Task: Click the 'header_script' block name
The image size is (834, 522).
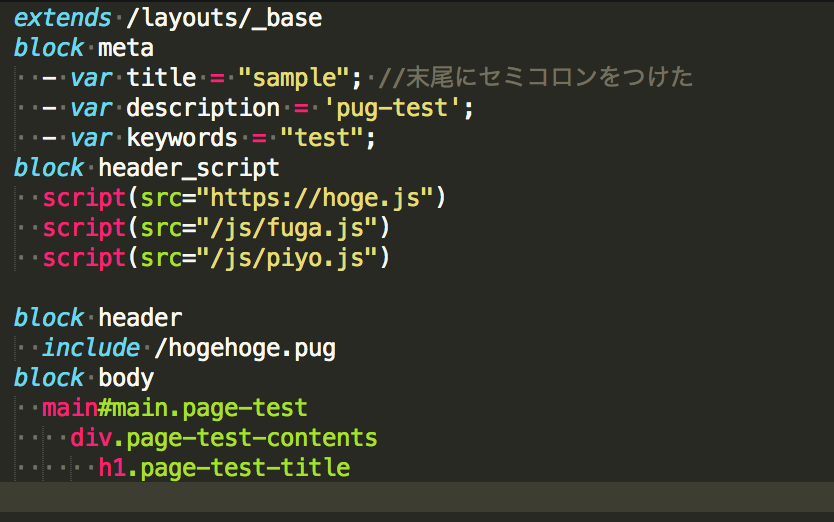Action: (189, 168)
